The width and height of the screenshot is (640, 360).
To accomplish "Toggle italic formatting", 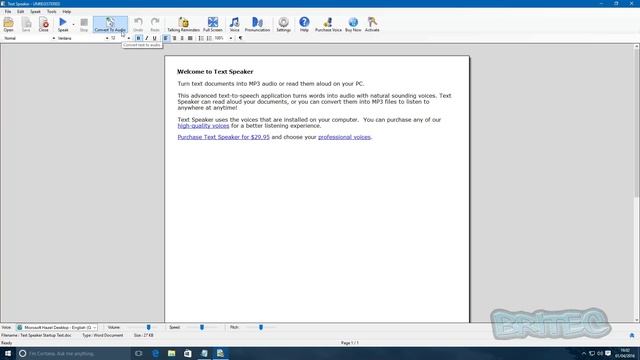I will click(147, 38).
